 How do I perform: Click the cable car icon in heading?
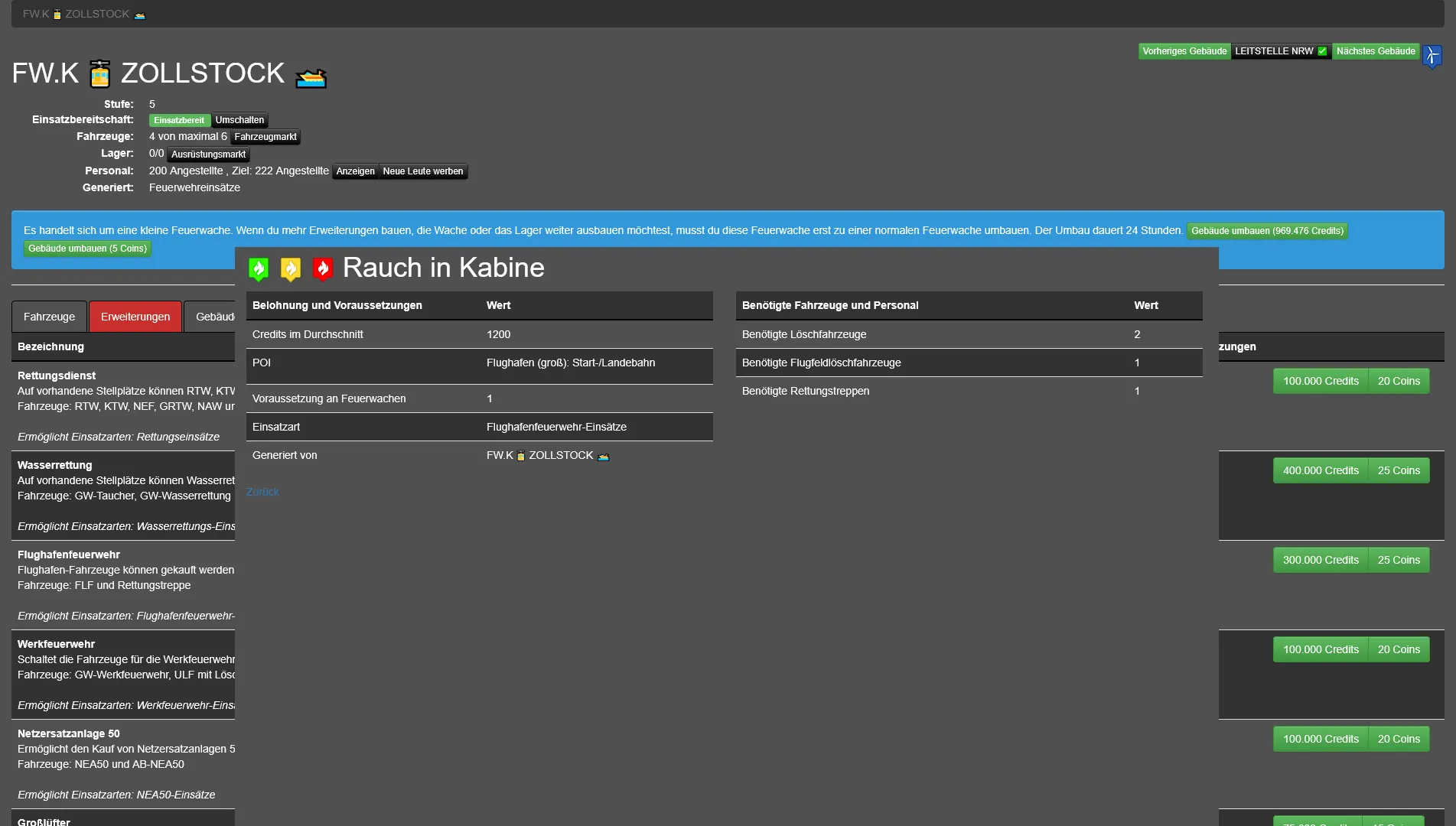point(100,74)
